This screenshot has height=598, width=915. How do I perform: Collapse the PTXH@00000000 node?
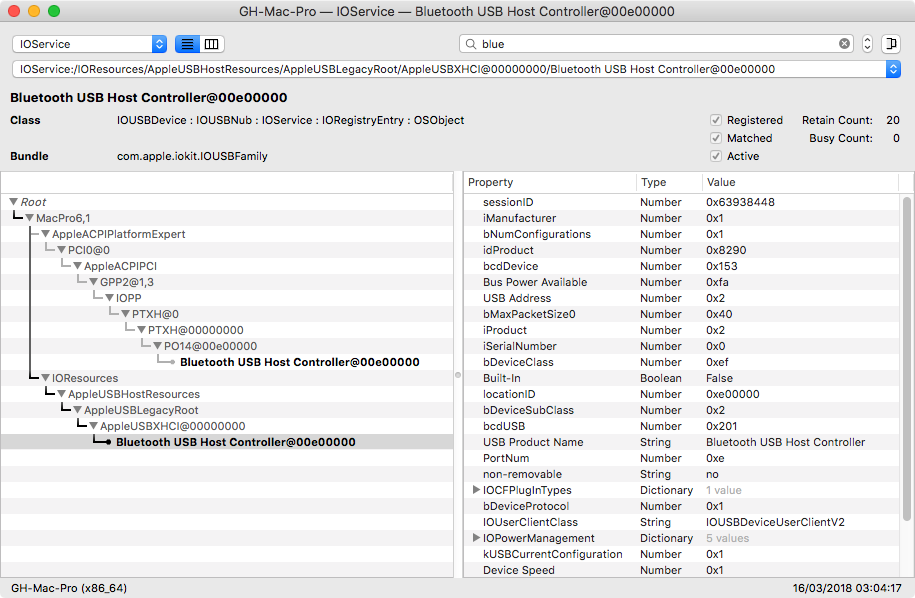141,330
